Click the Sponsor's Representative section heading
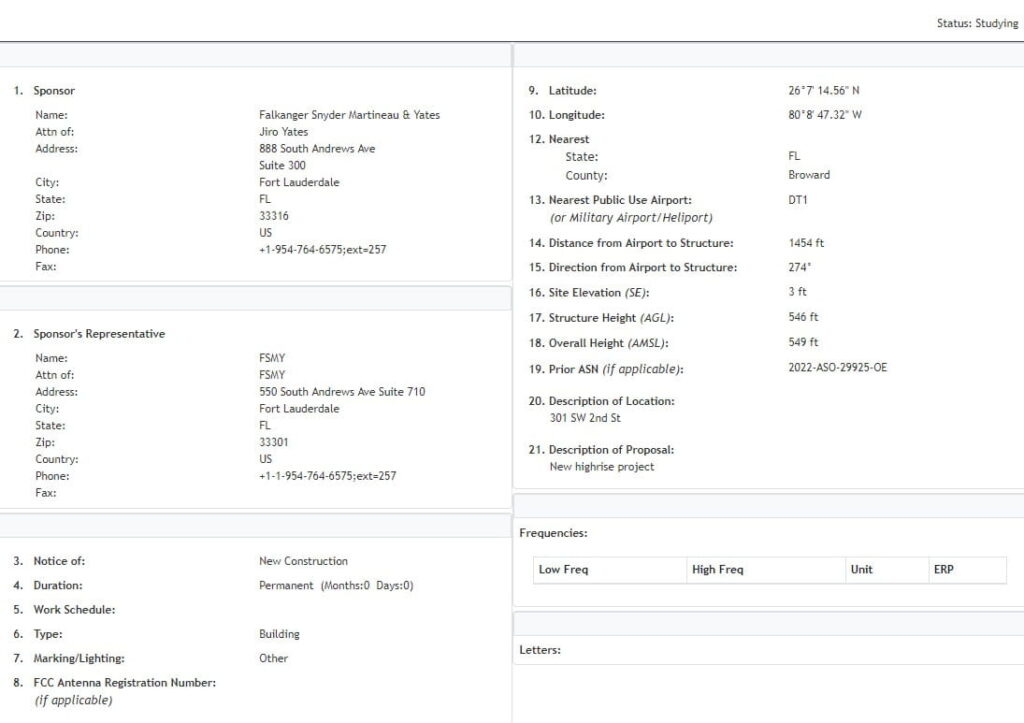1024x723 pixels. 99,334
